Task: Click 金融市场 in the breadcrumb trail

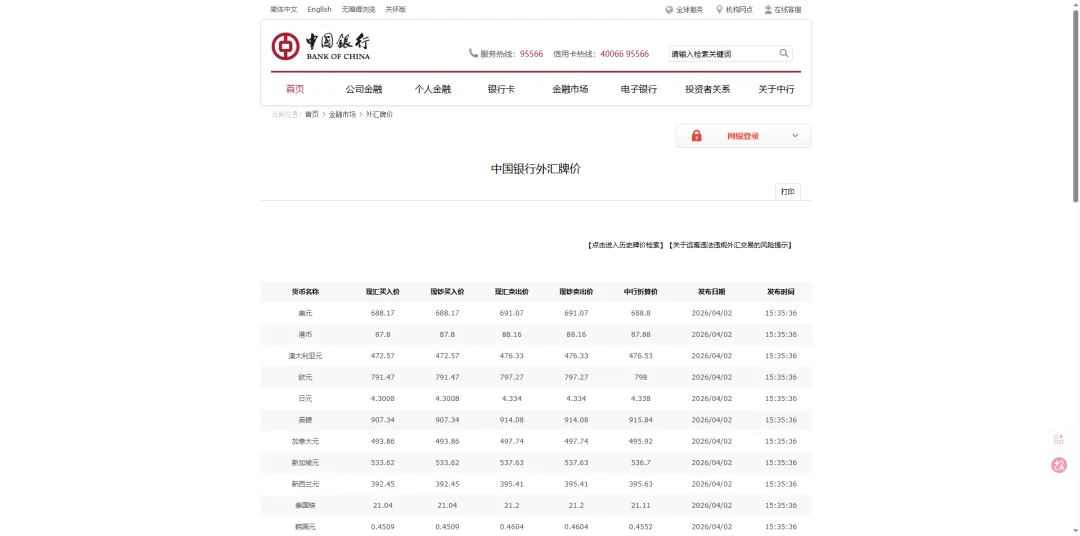Action: point(342,114)
